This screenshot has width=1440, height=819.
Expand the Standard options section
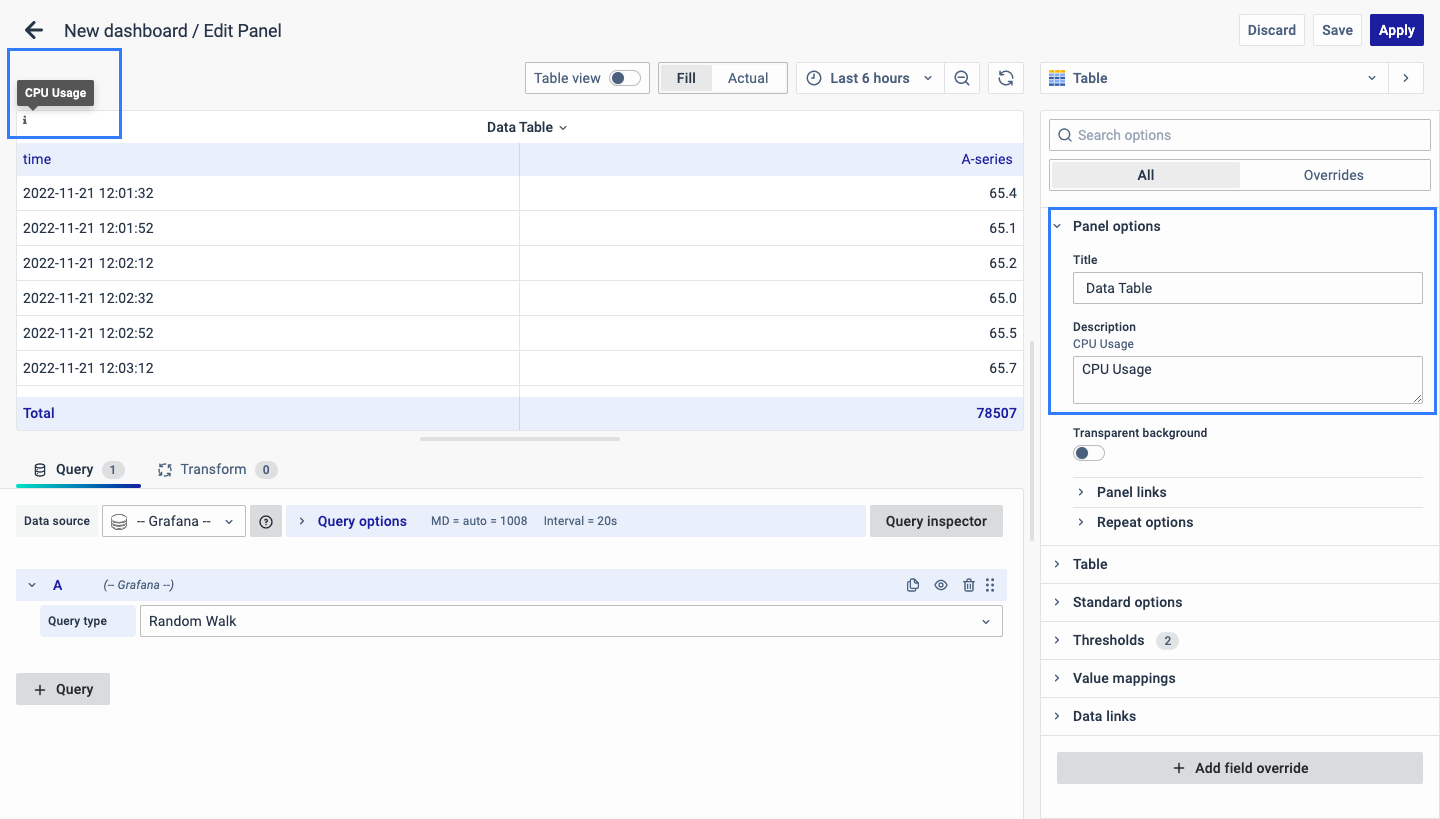point(1127,602)
